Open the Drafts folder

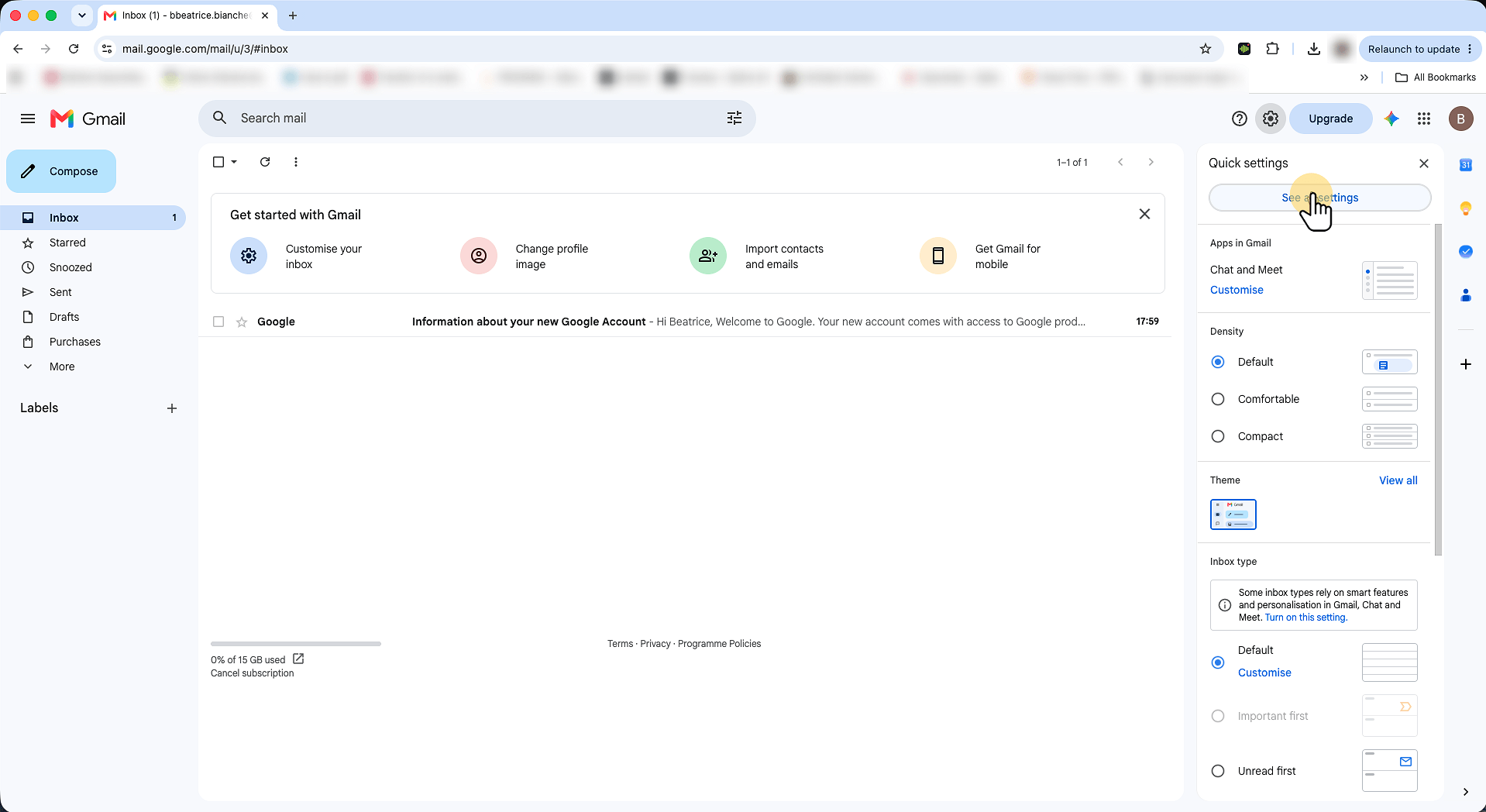coord(64,317)
